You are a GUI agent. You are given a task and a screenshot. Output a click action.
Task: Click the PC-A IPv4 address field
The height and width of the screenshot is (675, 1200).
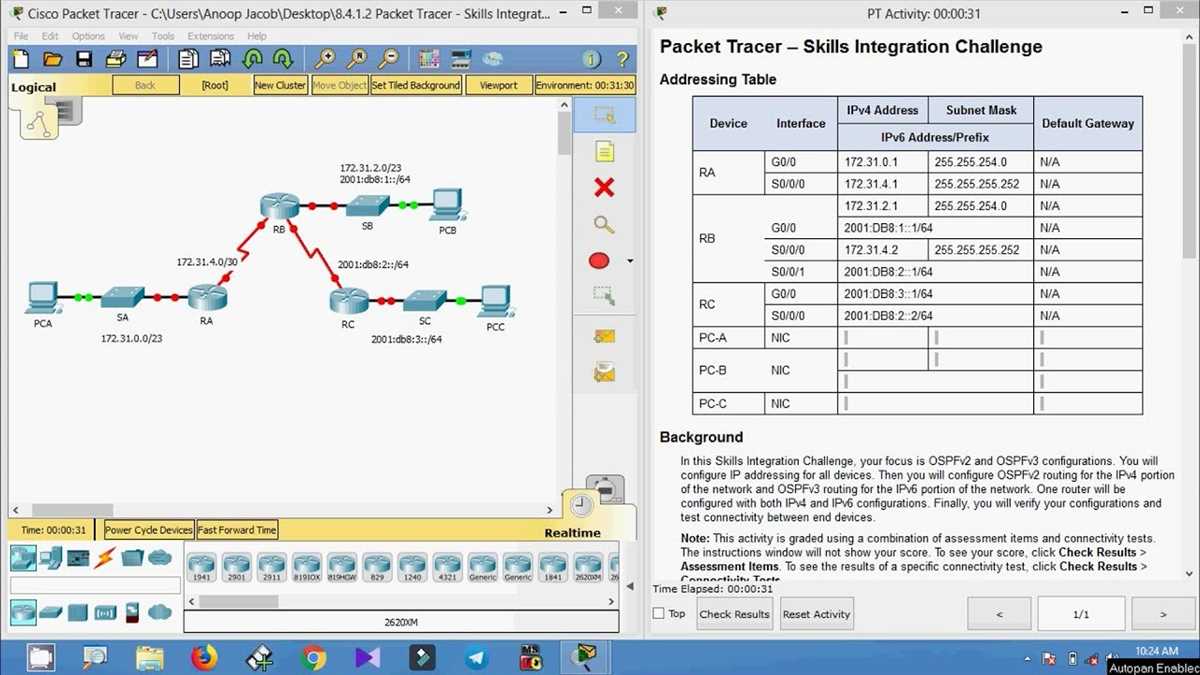tap(883, 338)
